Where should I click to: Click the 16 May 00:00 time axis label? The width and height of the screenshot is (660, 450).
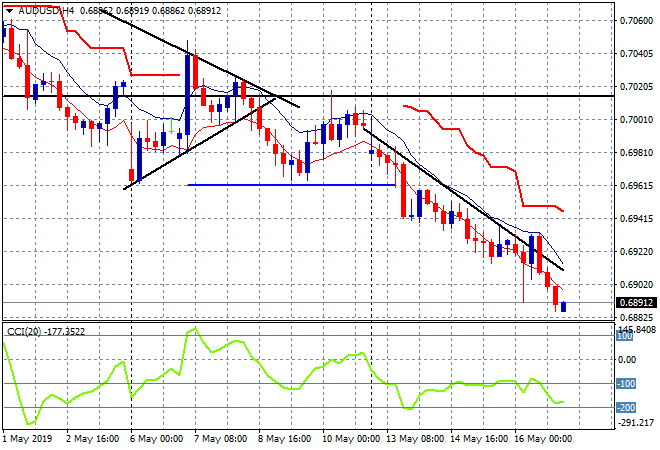tap(543, 439)
